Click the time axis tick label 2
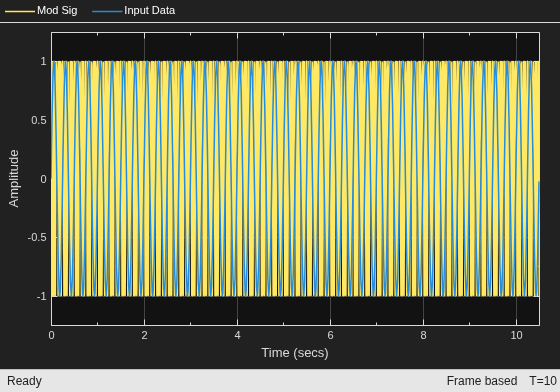 click(x=144, y=335)
